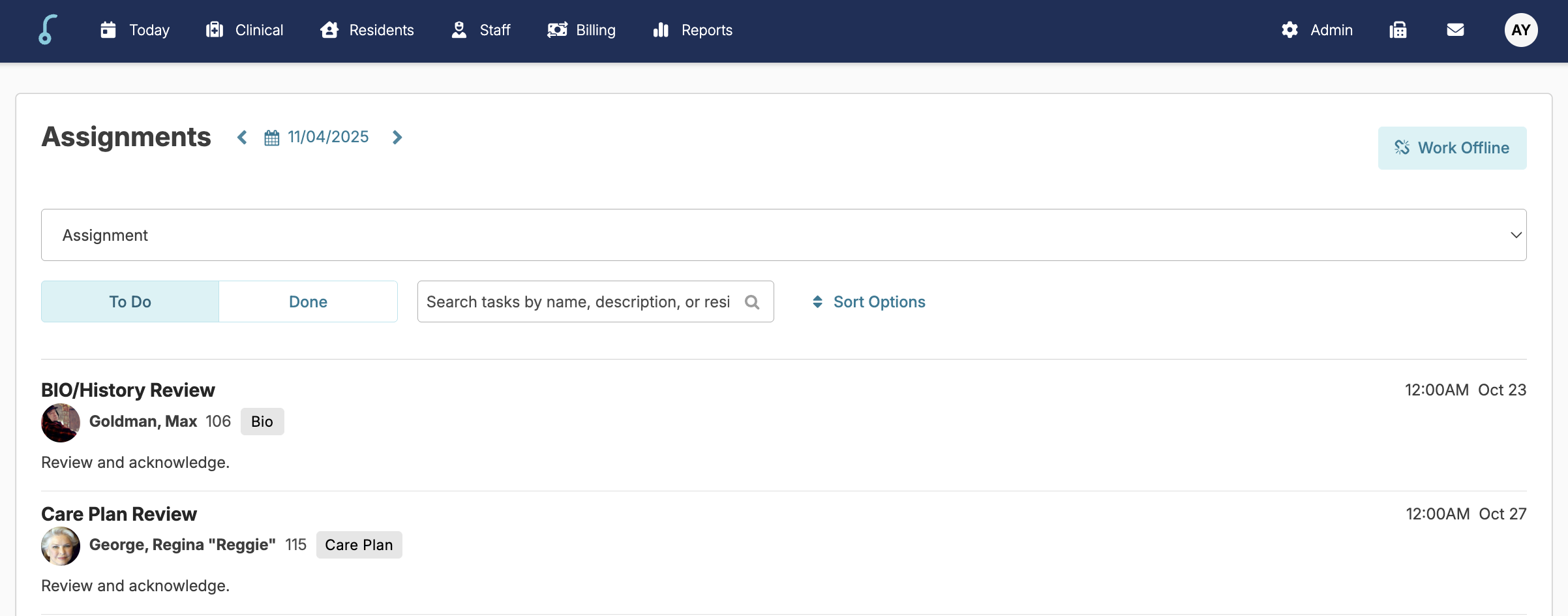The image size is (1568, 616).
Task: Open the Care Plan Review task
Action: pos(119,514)
